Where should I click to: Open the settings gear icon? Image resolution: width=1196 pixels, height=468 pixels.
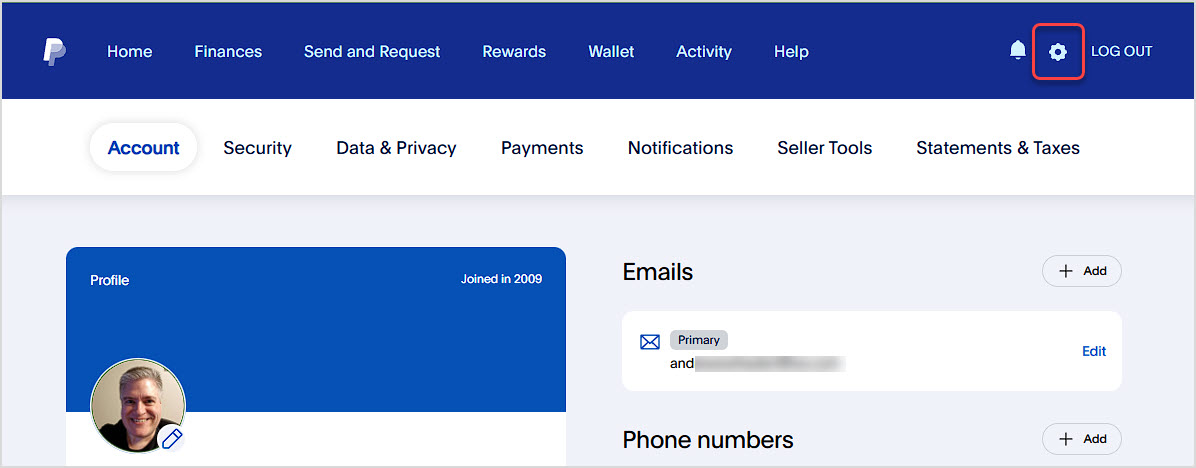(x=1057, y=52)
